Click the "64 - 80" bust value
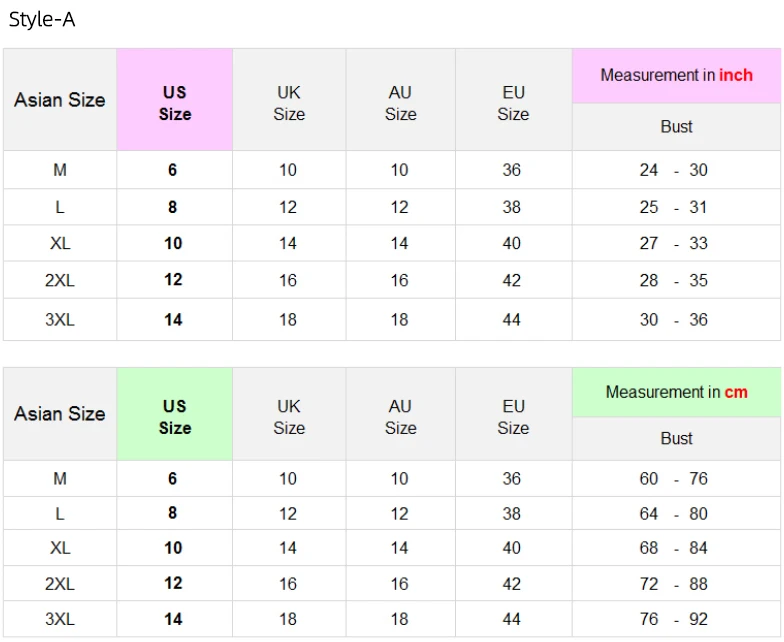 click(674, 513)
